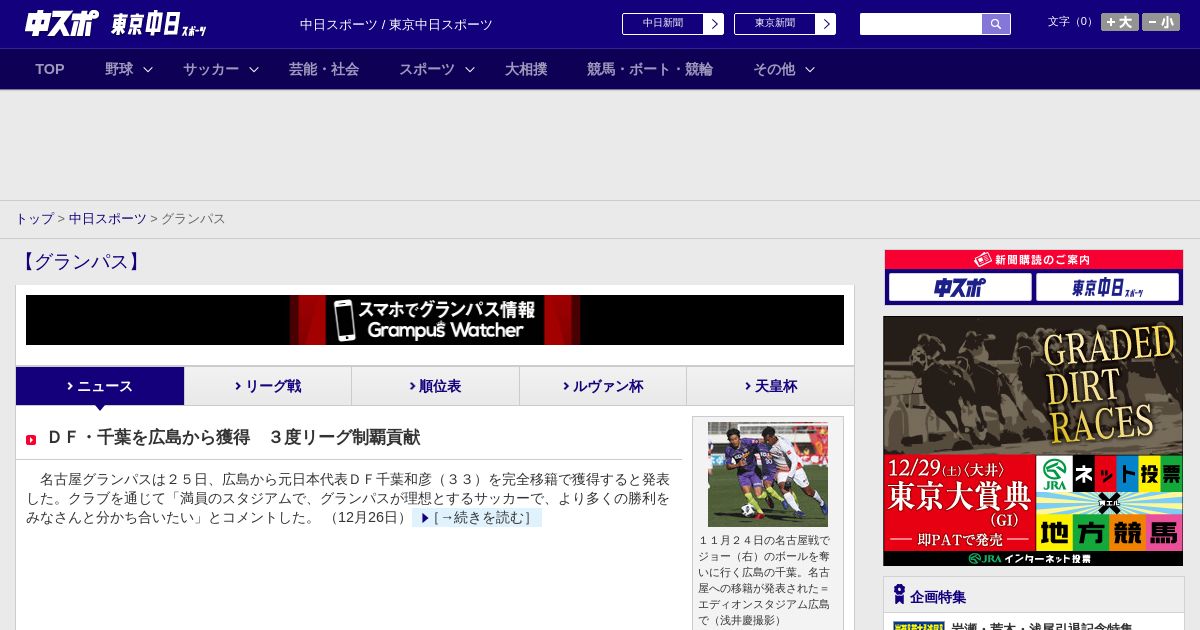Screen dimensions: 1200x630
Task: Click 中スポ subscription banner button
Action: coord(960,288)
